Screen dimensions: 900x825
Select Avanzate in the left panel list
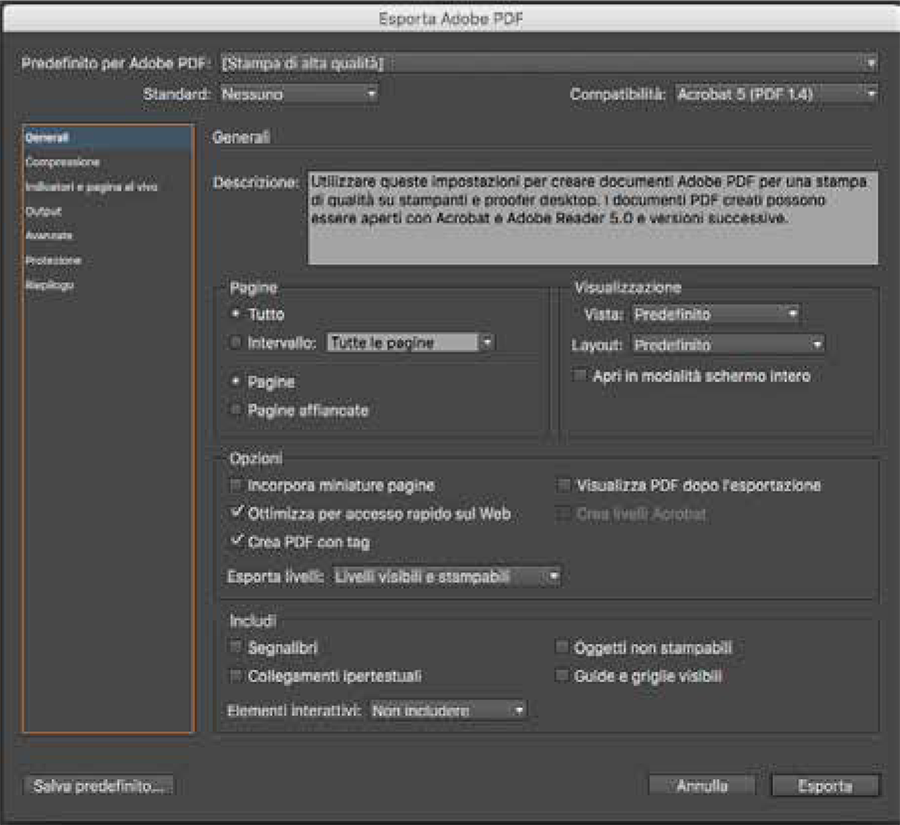[x=107, y=235]
